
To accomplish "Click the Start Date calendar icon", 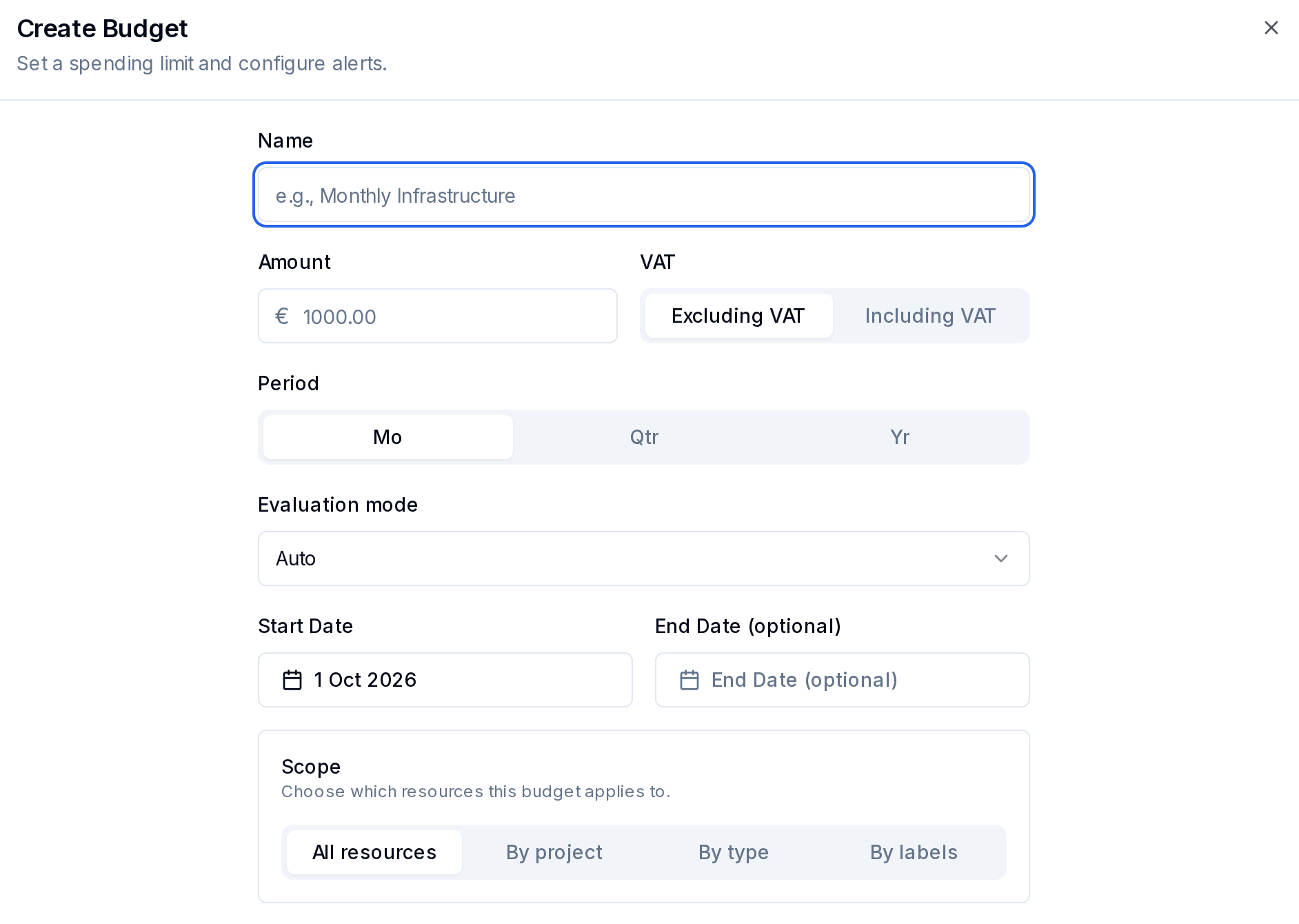I will (292, 680).
